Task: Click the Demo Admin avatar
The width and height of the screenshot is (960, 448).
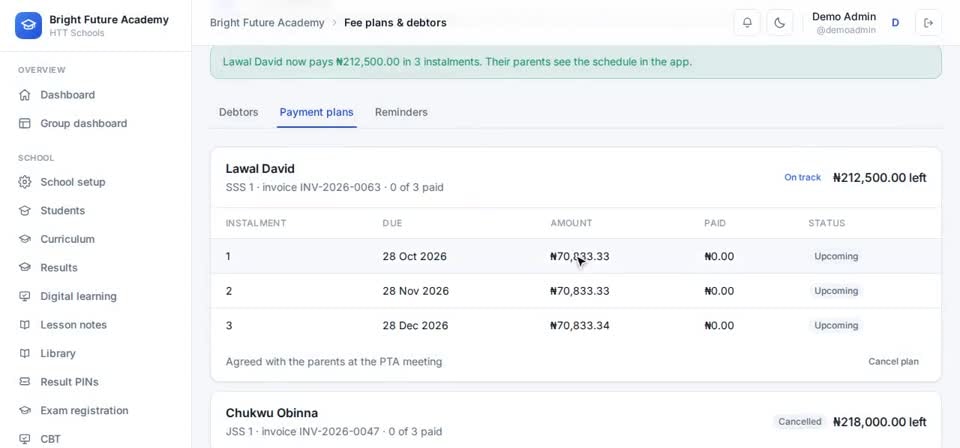Action: pos(895,23)
